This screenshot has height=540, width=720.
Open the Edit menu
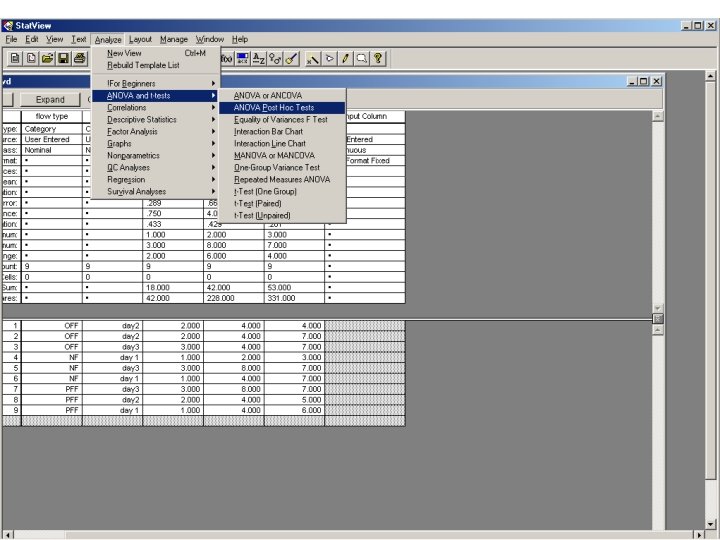tap(31, 39)
